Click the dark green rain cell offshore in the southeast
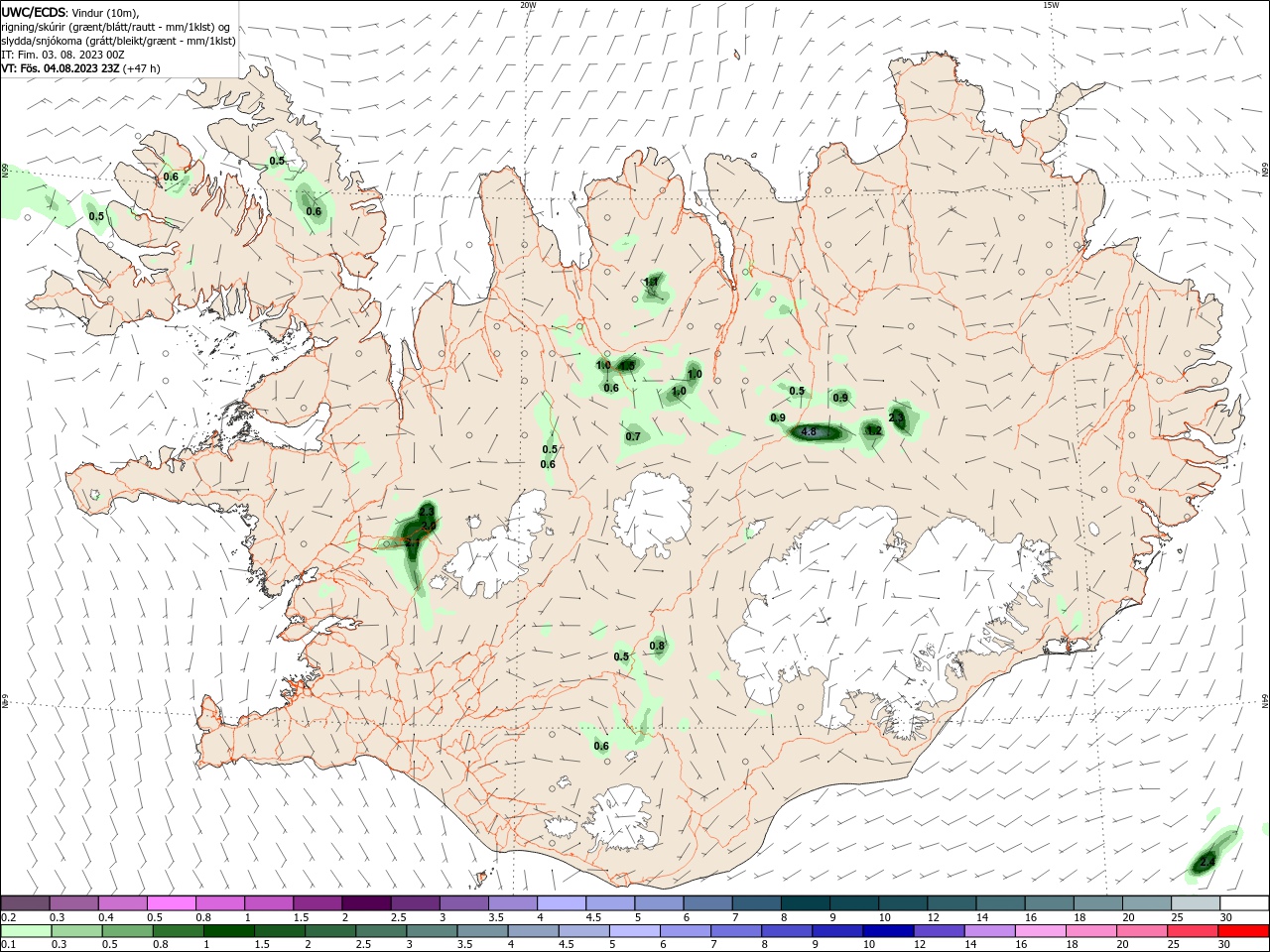The image size is (1270, 952). pos(1207,860)
